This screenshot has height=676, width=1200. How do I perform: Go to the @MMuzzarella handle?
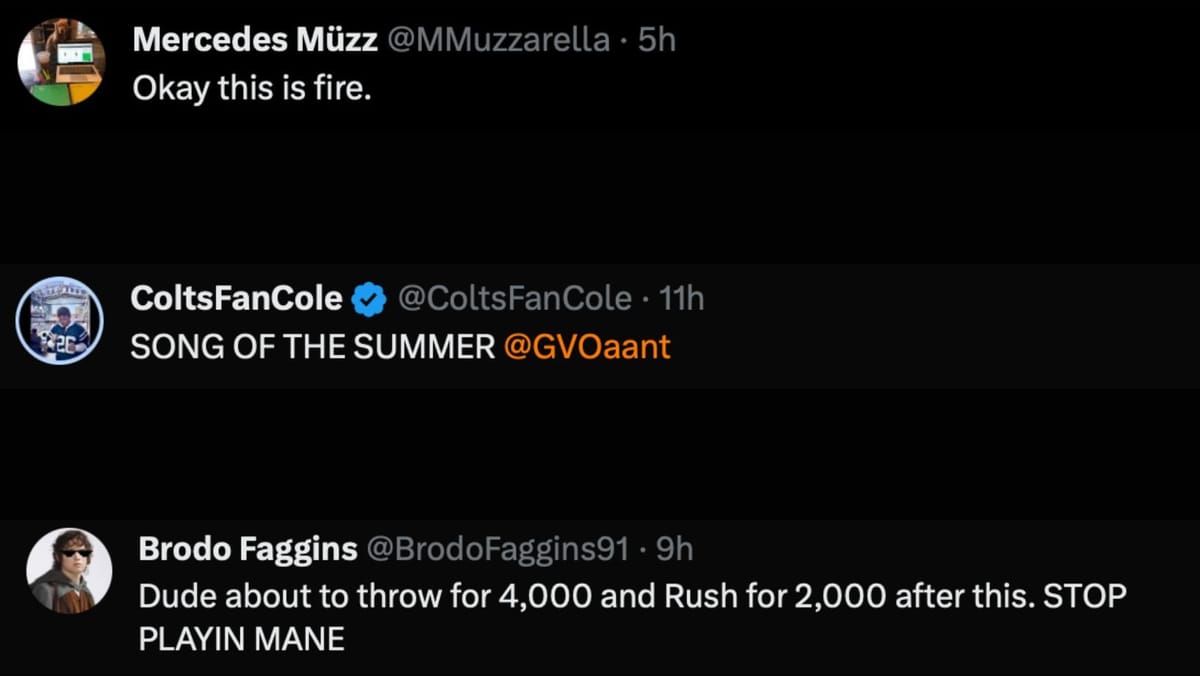[x=497, y=40]
